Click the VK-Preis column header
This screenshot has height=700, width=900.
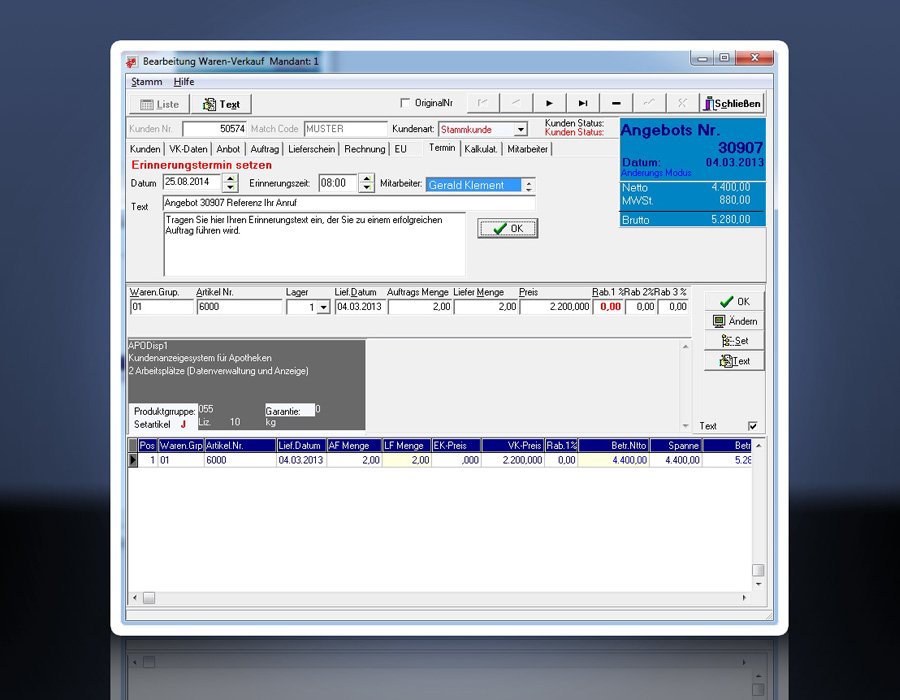pyautogui.click(x=513, y=445)
